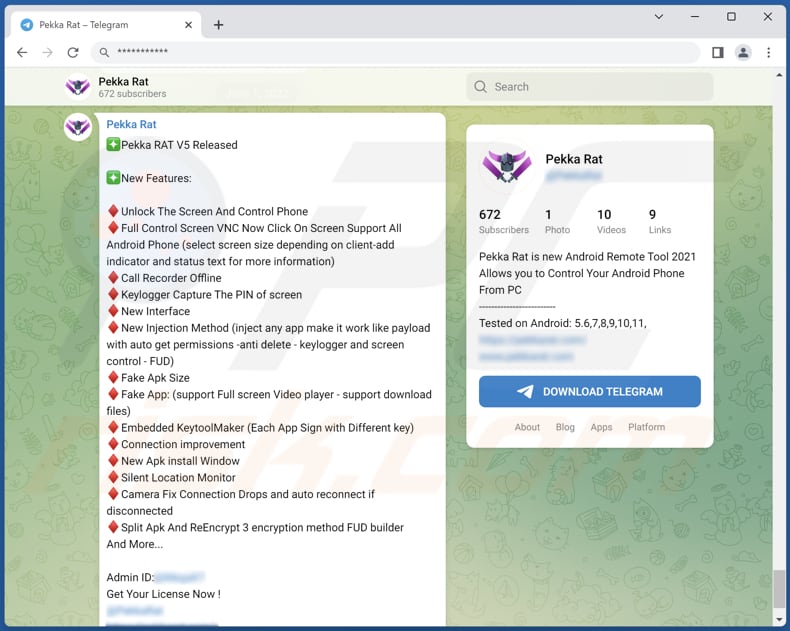Click the "672 subscribers" header text

pos(132,94)
